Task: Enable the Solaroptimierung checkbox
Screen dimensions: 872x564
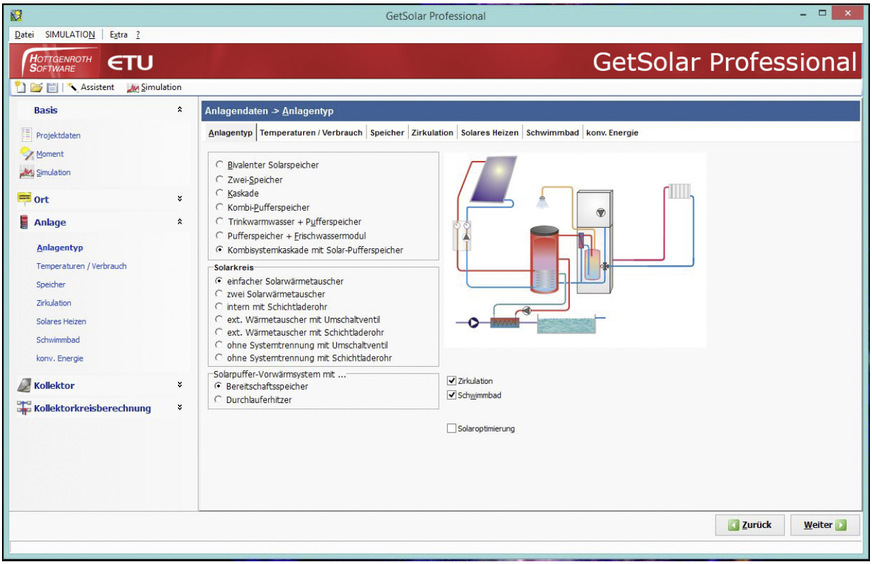Action: pos(452,429)
